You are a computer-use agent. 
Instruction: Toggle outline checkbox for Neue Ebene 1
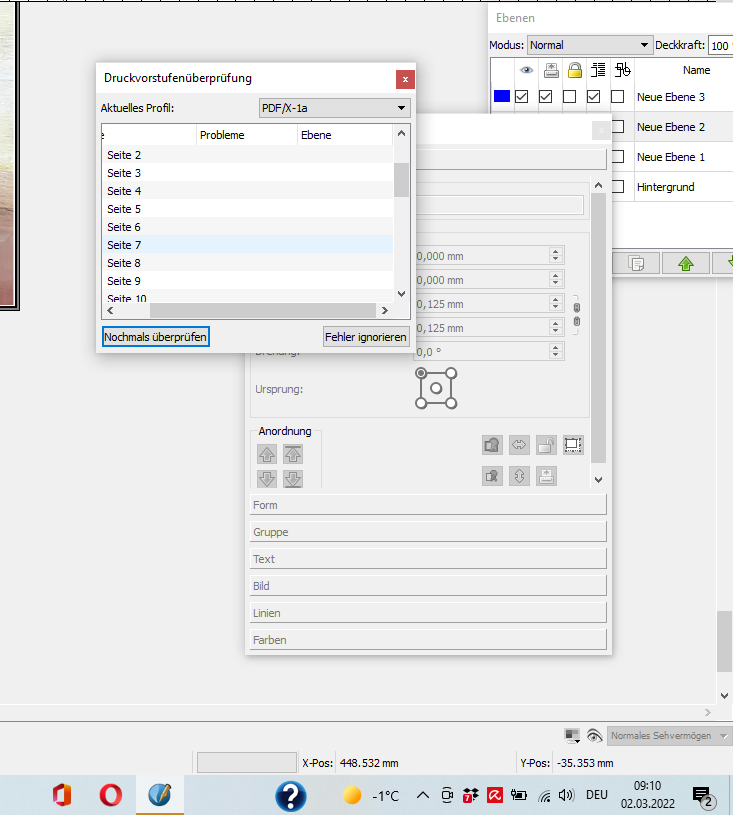618,157
